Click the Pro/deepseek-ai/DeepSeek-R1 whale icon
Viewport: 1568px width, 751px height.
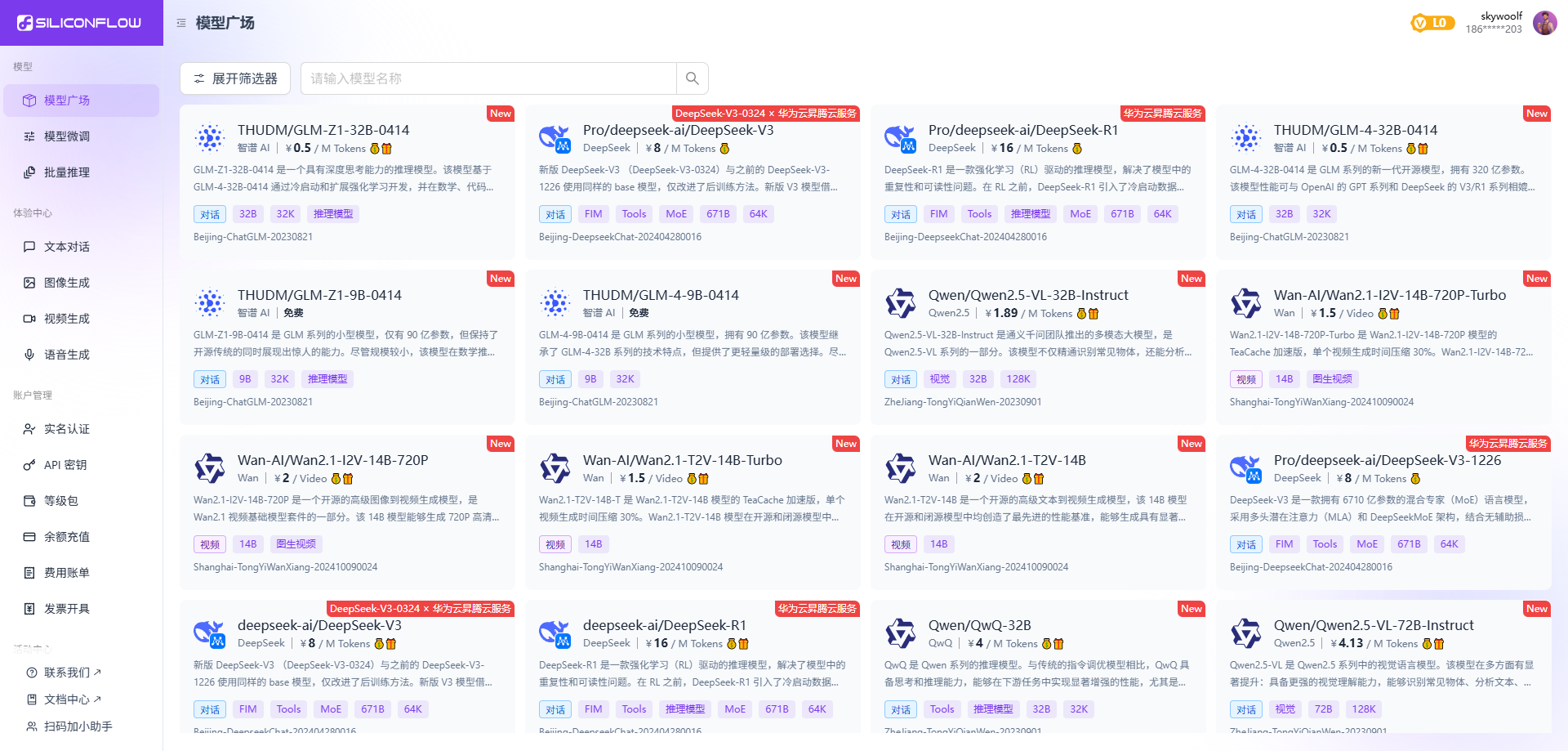pyautogui.click(x=901, y=138)
